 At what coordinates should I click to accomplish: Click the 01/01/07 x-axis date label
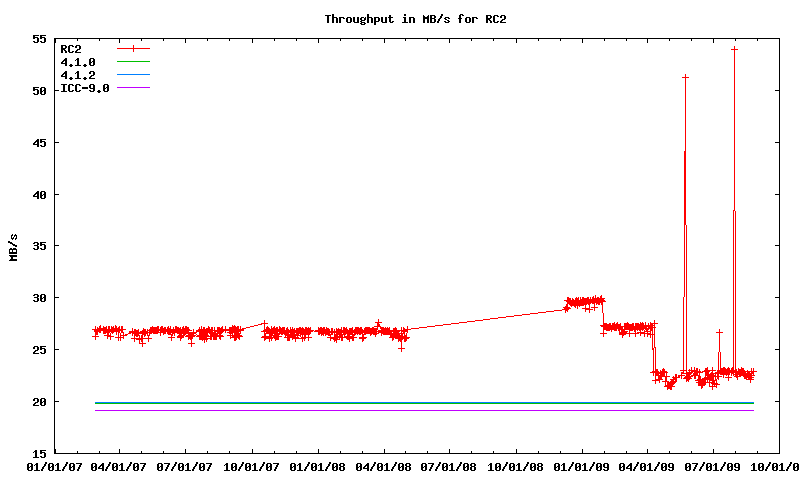(x=54, y=466)
